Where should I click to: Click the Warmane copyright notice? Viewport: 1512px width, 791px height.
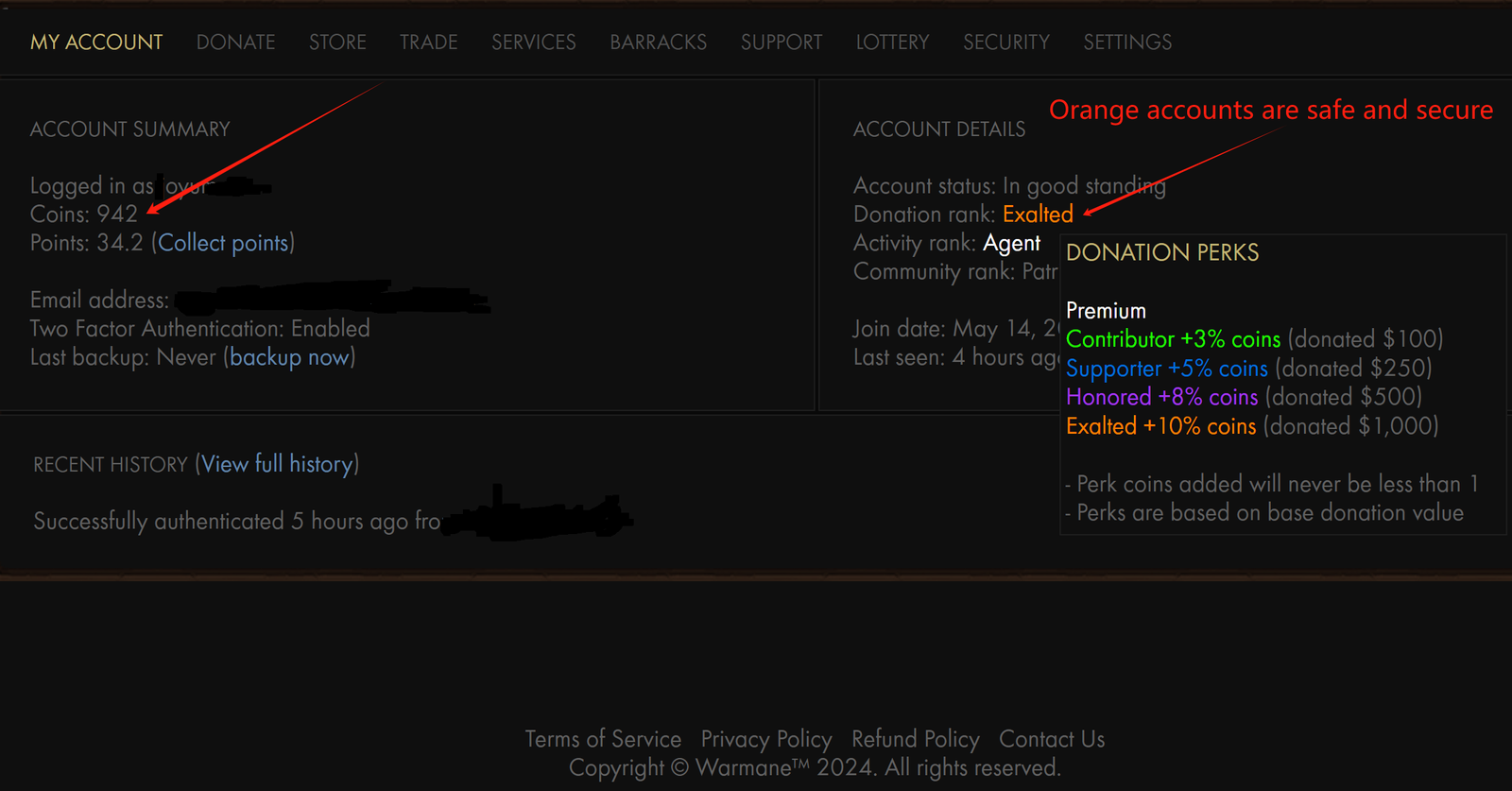(815, 767)
